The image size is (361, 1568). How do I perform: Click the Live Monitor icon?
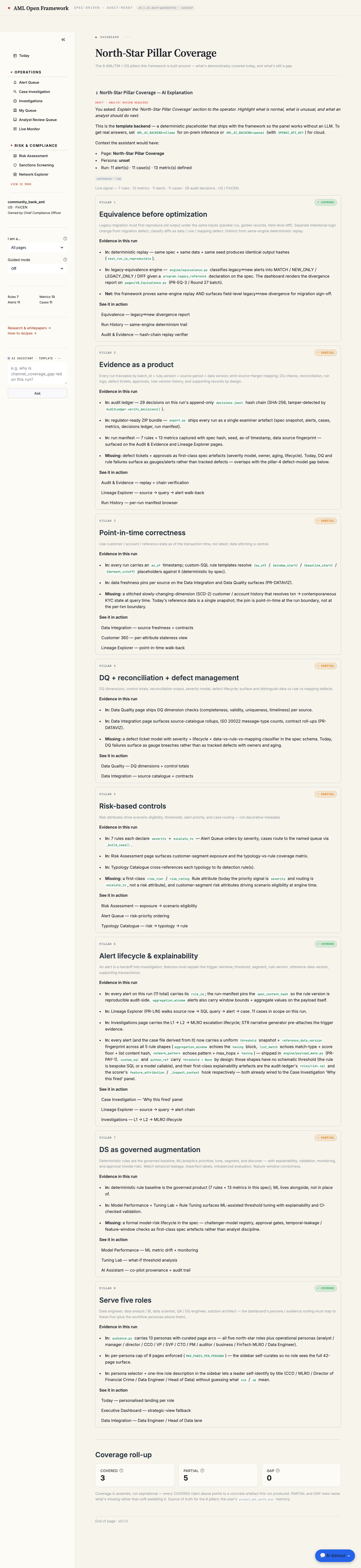(15, 129)
